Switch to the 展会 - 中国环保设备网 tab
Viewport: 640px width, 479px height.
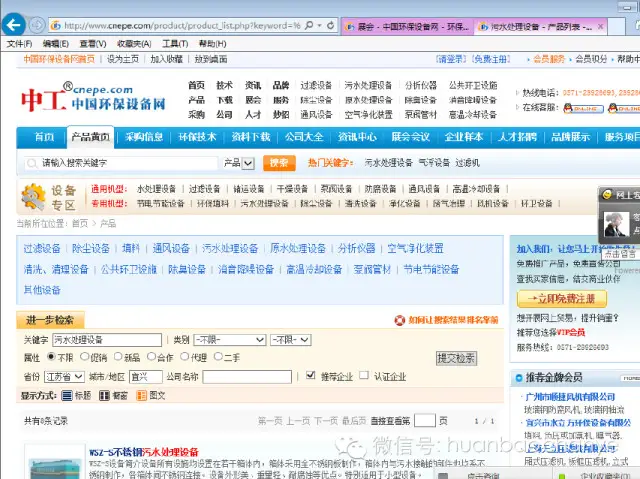coord(407,27)
